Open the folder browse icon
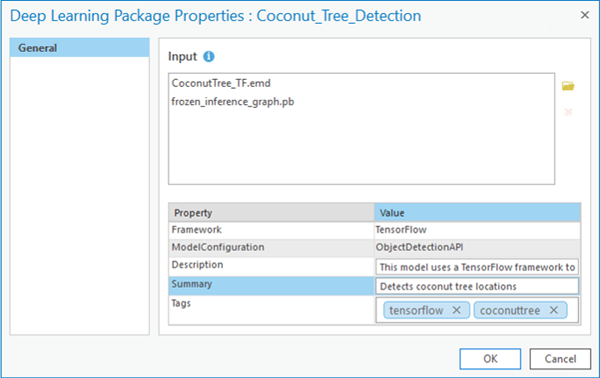This screenshot has height=378, width=600. 568,86
